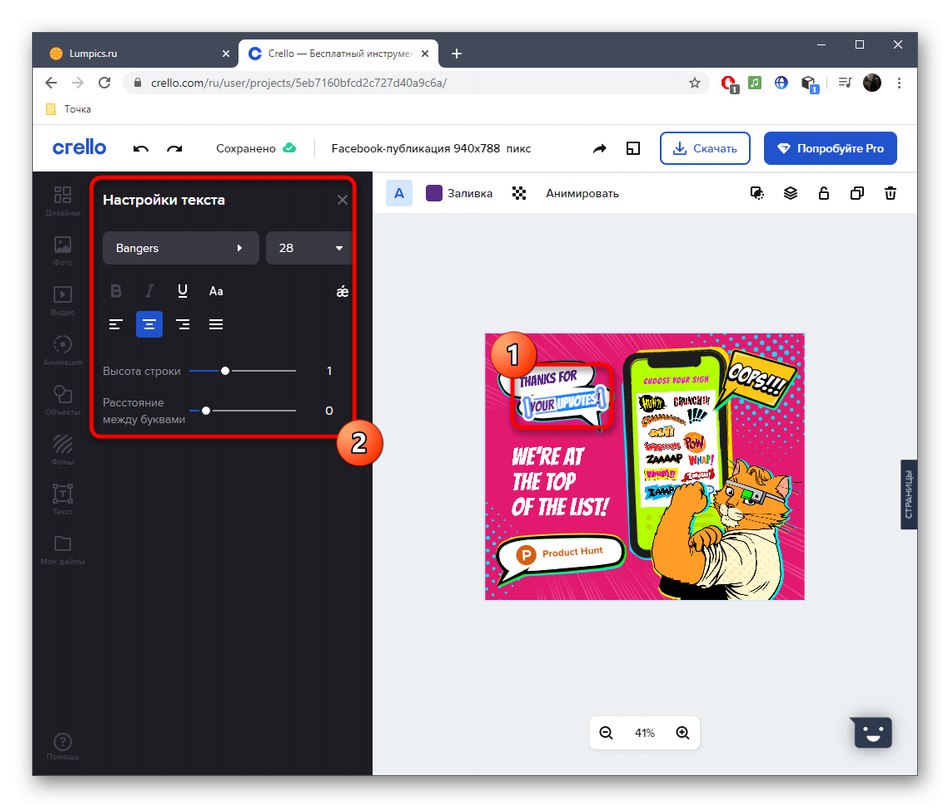Viewport: 950px width, 808px height.
Task: Open the Photo sidebar section
Action: pyautogui.click(x=62, y=251)
